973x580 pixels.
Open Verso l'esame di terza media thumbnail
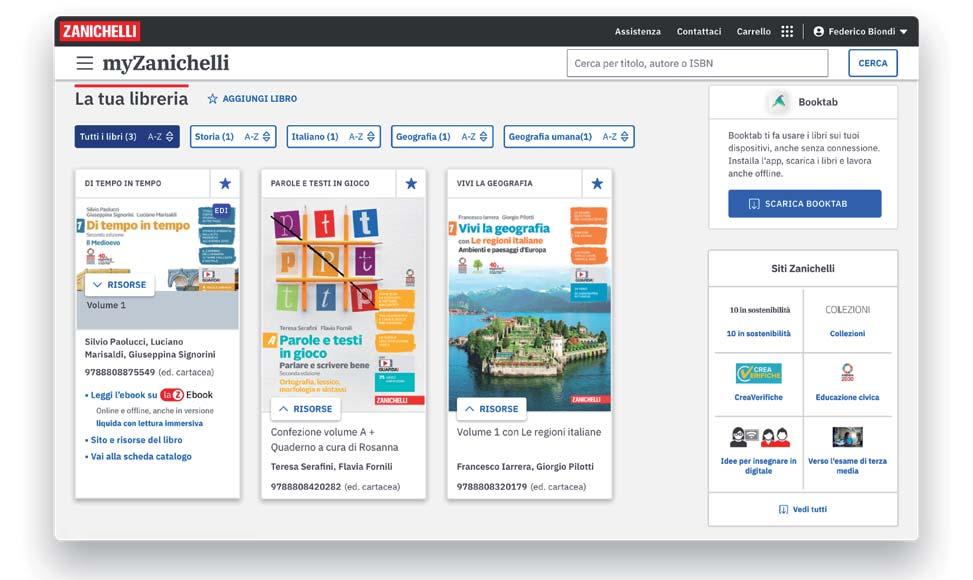coord(847,437)
